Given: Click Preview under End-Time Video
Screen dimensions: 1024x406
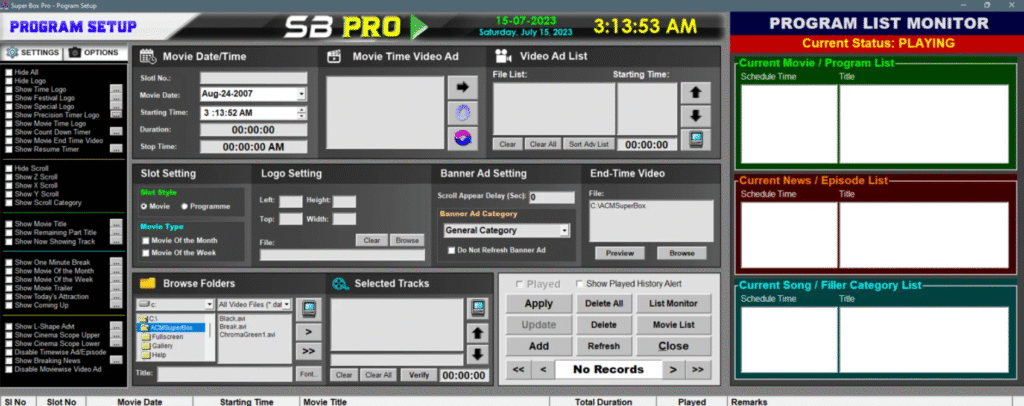Looking at the screenshot, I should [x=620, y=253].
